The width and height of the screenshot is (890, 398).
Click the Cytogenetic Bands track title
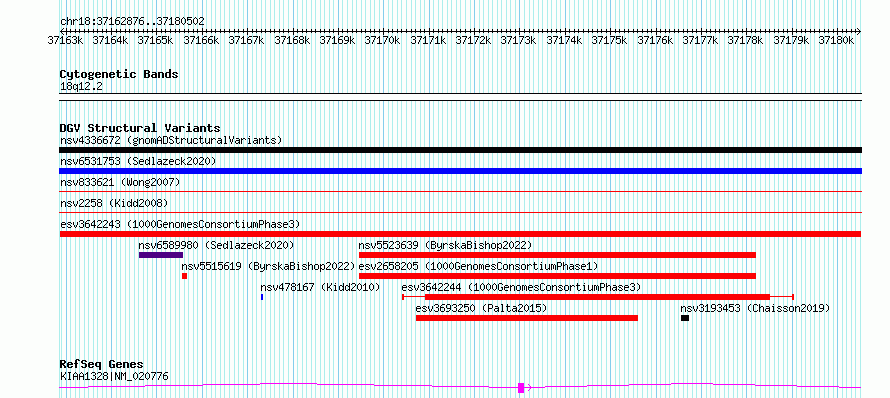pos(119,74)
